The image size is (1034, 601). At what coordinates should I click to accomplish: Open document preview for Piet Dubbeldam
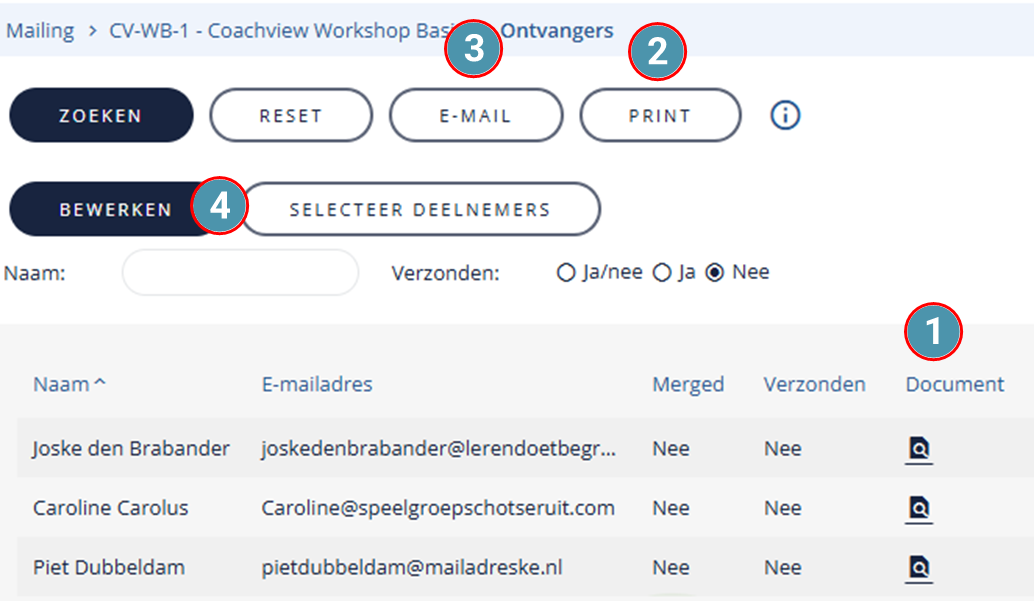(919, 569)
